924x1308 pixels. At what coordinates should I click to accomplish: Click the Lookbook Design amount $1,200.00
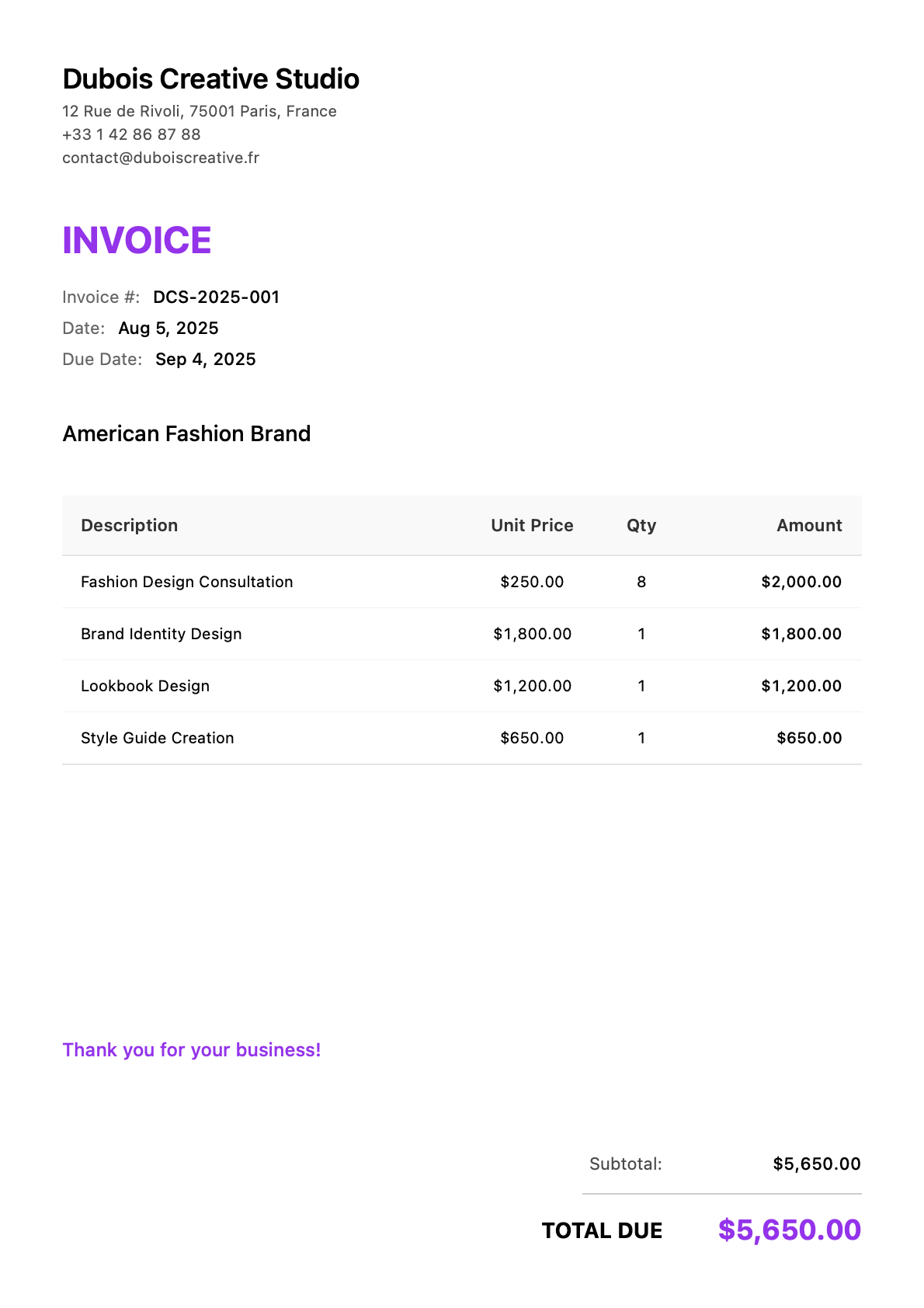click(801, 686)
